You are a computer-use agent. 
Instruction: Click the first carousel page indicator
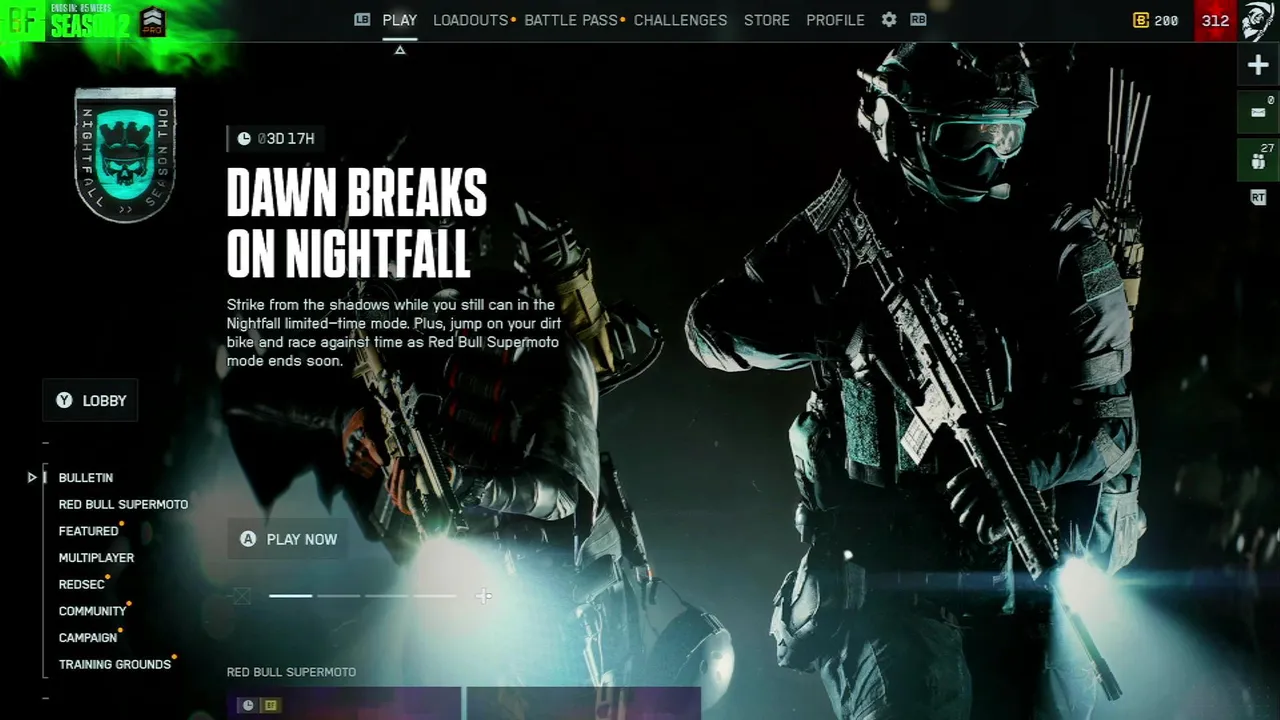(x=291, y=596)
